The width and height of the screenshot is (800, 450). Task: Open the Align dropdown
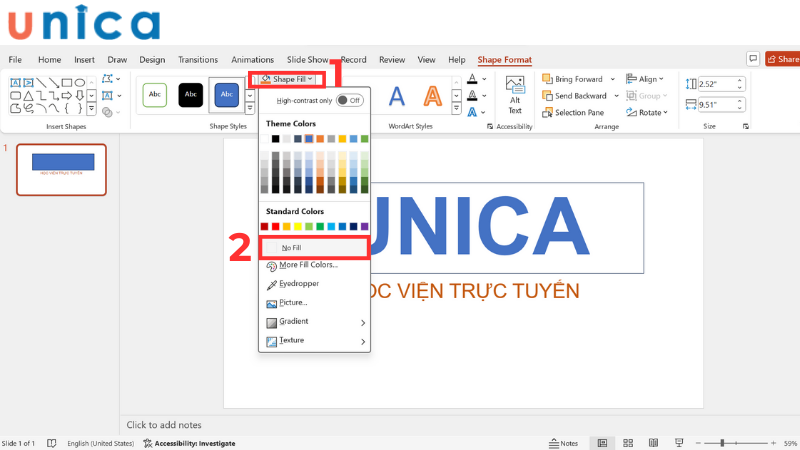click(645, 79)
